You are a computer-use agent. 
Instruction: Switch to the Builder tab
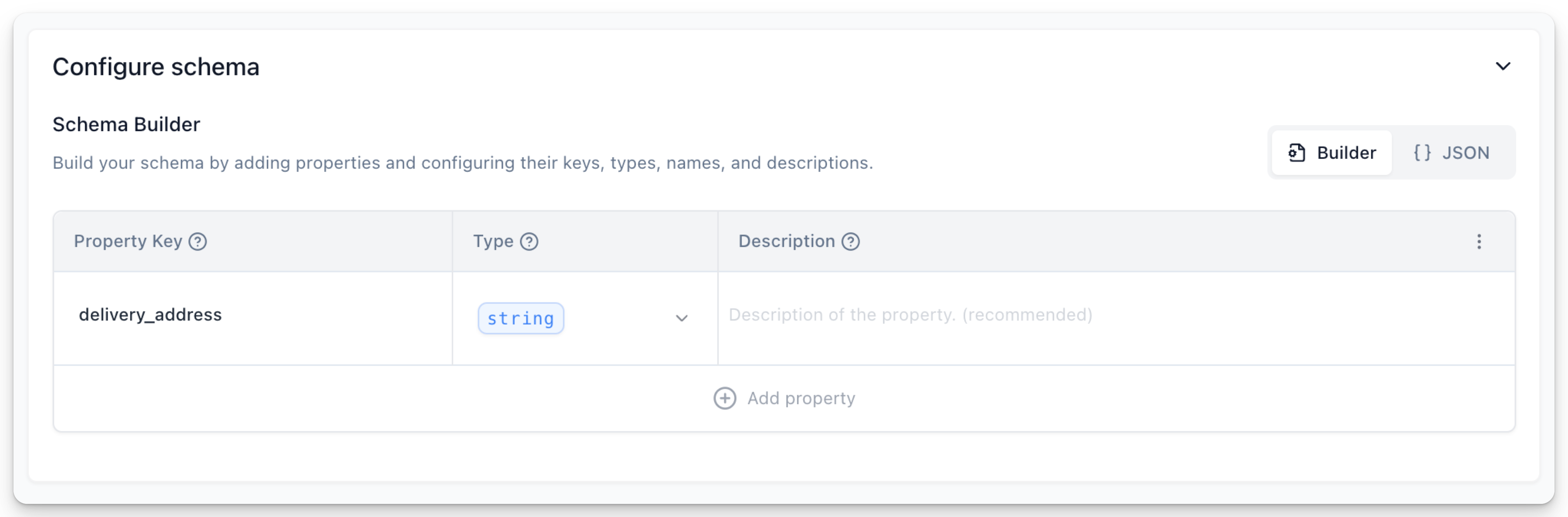1332,153
